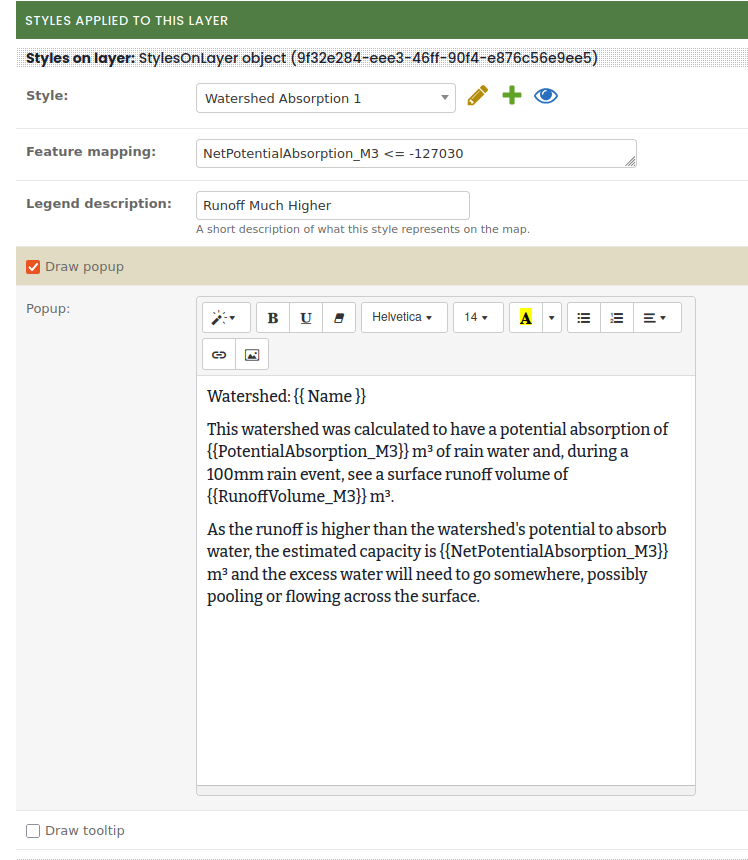
Task: Click the eraser remove font style icon
Action: click(338, 318)
